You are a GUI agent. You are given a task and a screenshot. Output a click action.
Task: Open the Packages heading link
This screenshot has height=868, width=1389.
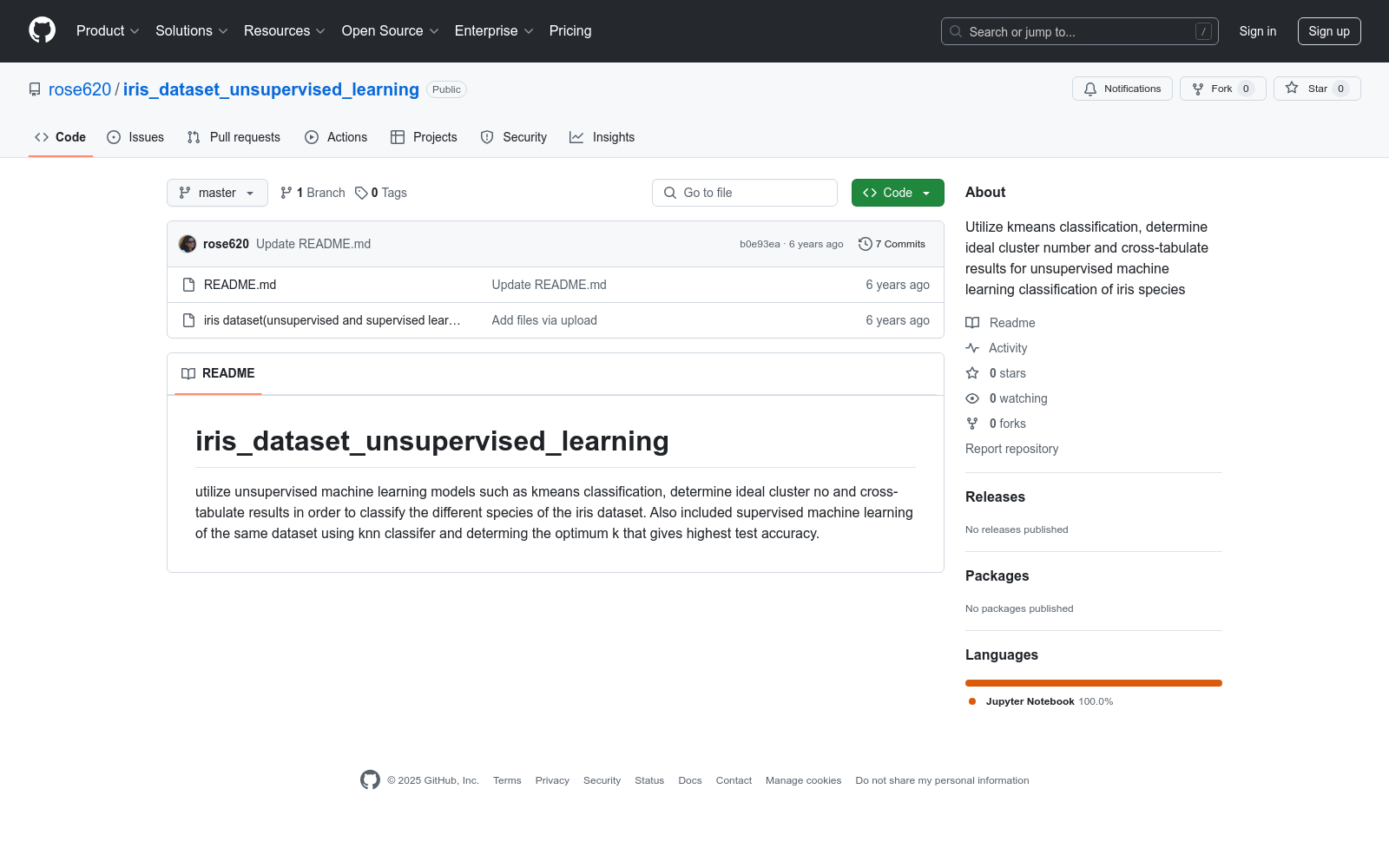click(997, 575)
